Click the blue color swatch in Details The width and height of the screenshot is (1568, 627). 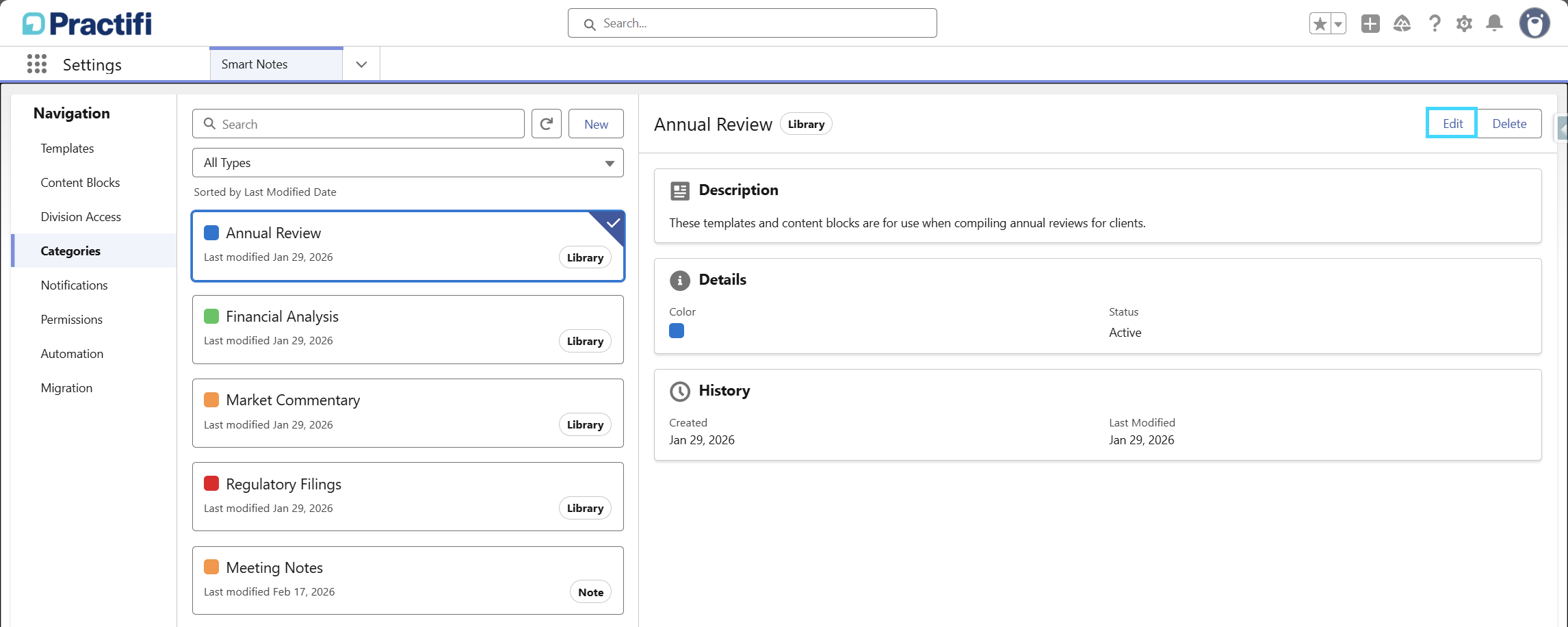pos(677,331)
